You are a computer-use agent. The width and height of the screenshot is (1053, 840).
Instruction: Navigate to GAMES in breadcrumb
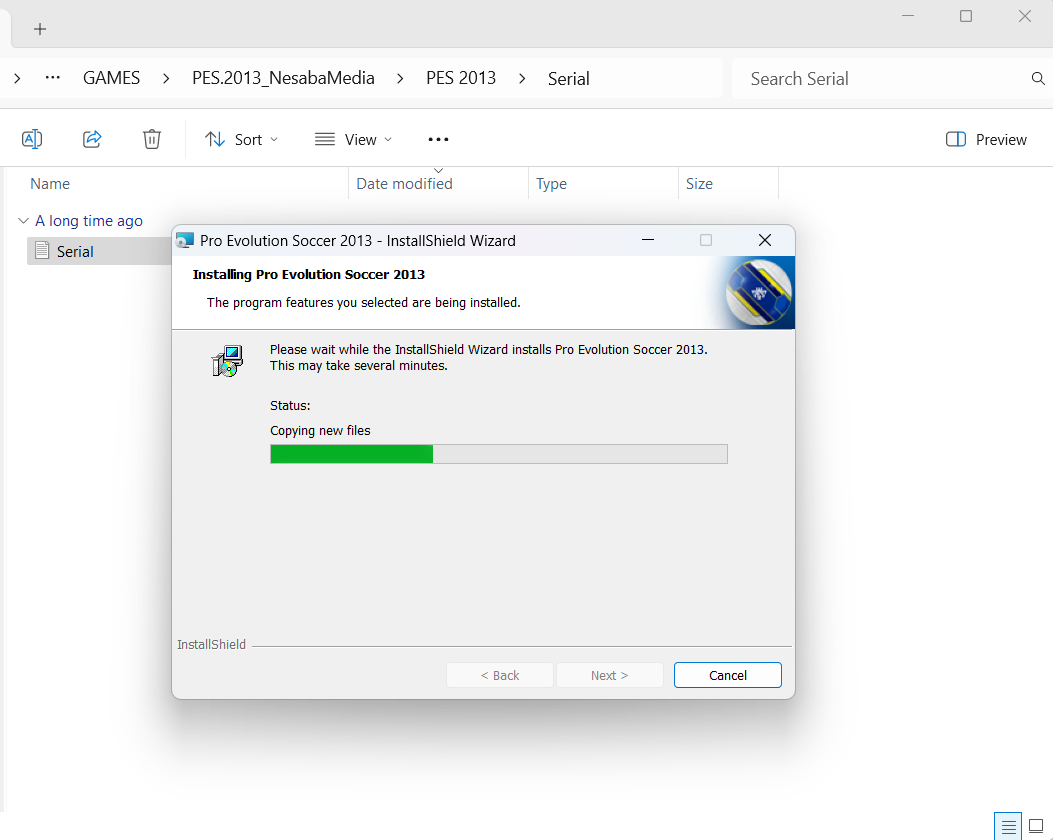pyautogui.click(x=111, y=78)
